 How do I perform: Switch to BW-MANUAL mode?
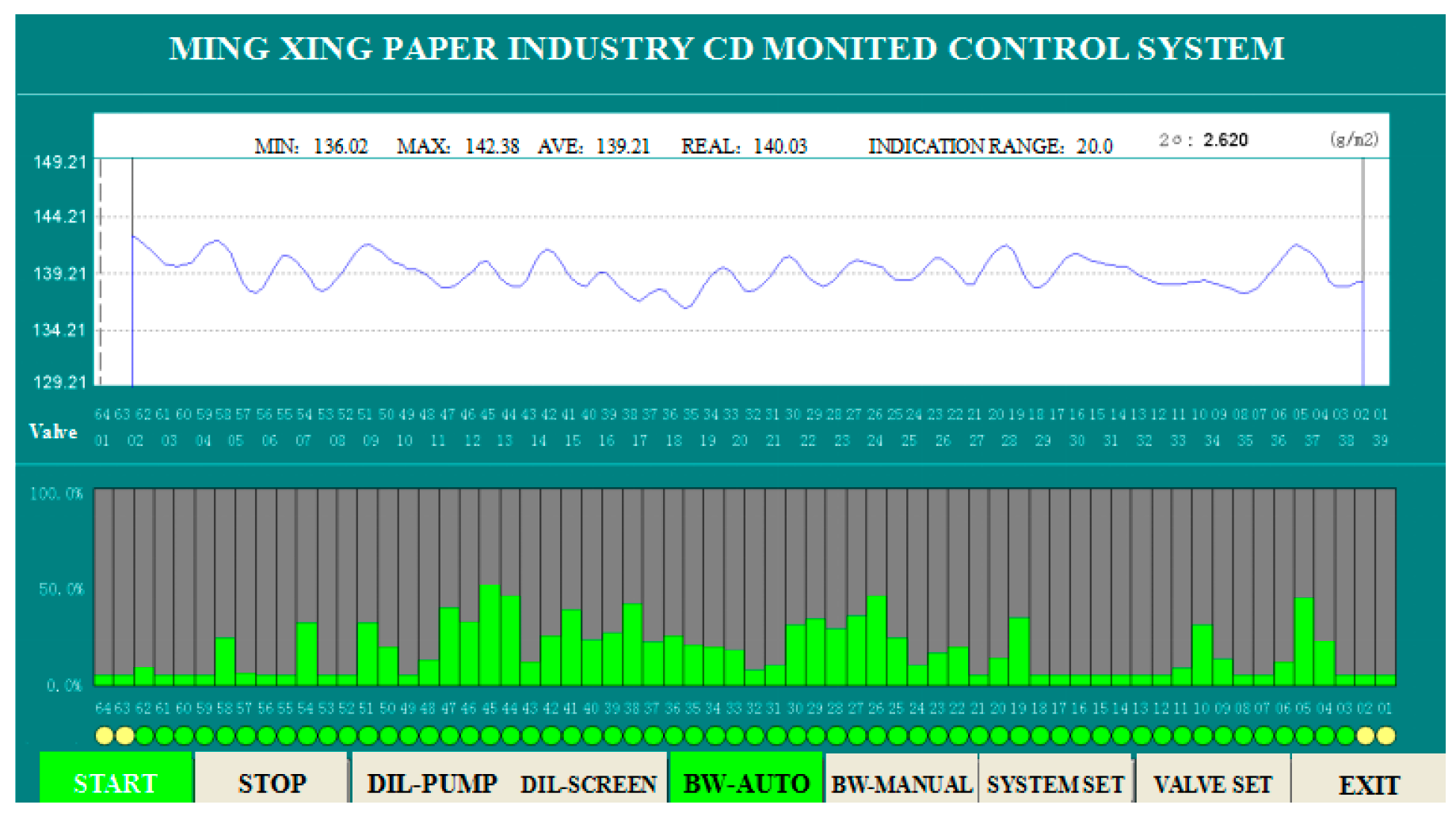(901, 784)
